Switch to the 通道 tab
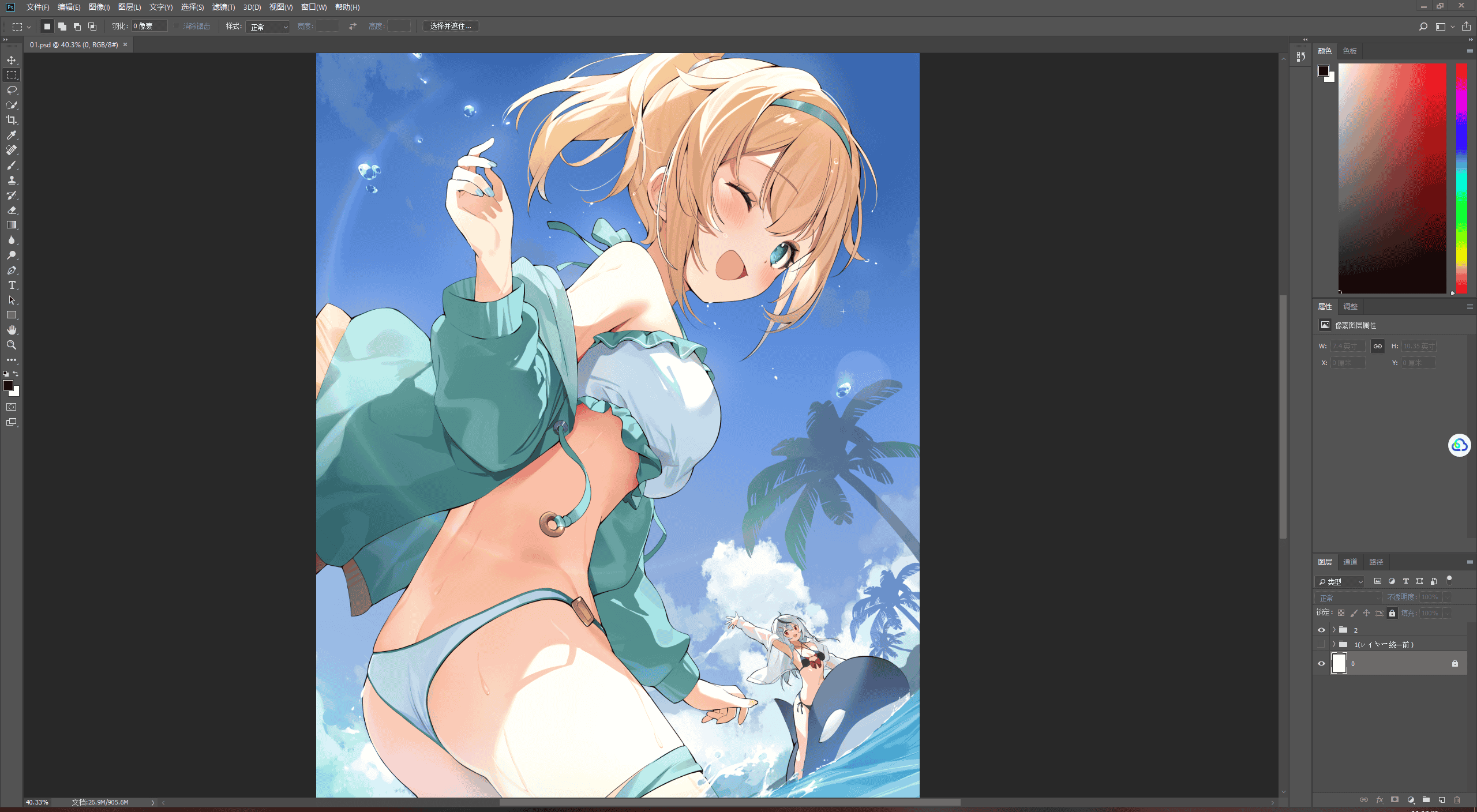Image resolution: width=1477 pixels, height=812 pixels. (1350, 562)
